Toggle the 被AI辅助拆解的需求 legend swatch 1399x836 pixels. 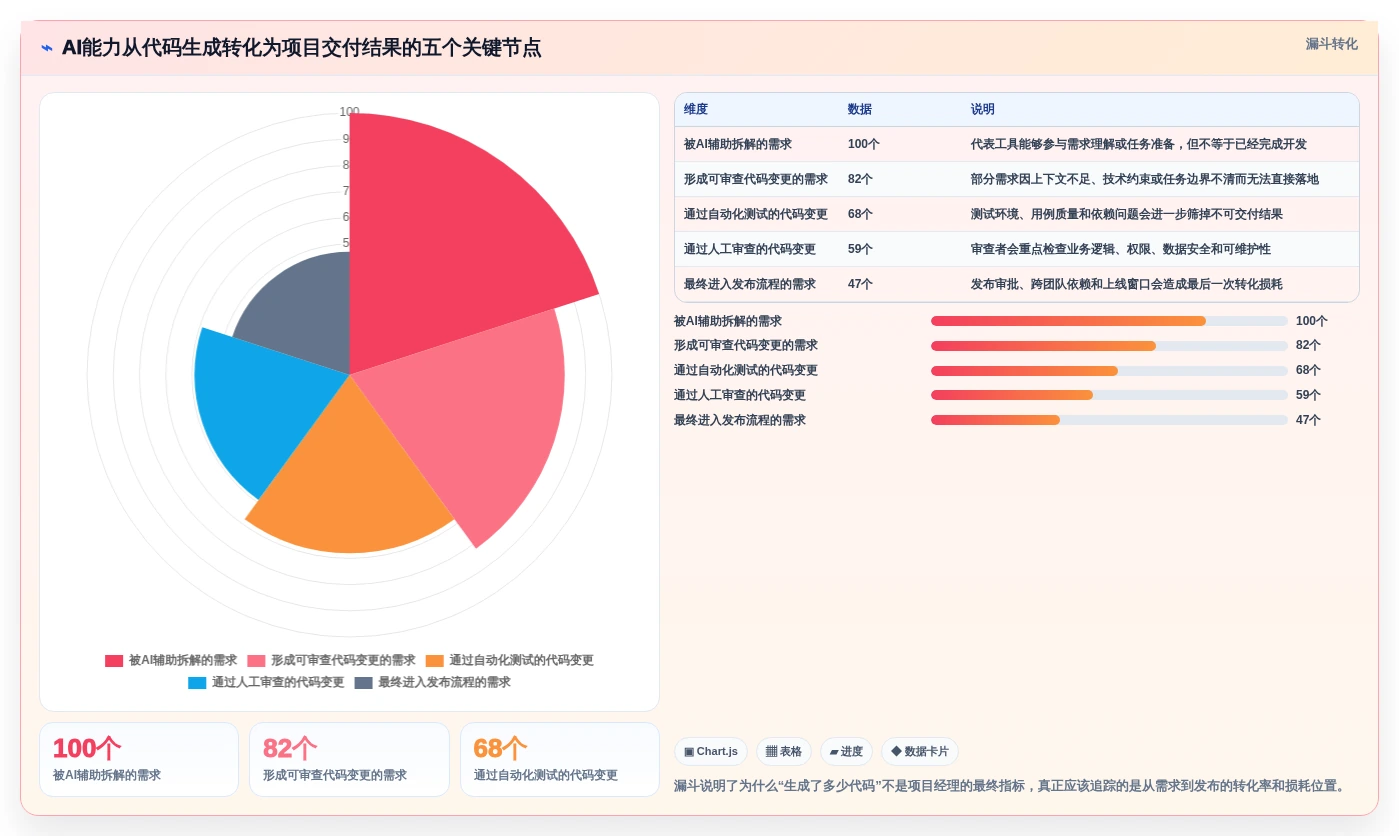click(114, 661)
